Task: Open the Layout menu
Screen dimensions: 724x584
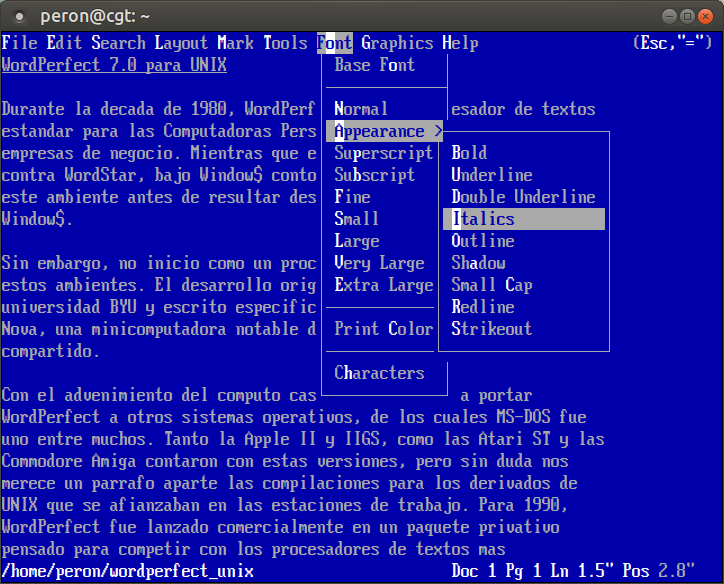Action: point(181,43)
